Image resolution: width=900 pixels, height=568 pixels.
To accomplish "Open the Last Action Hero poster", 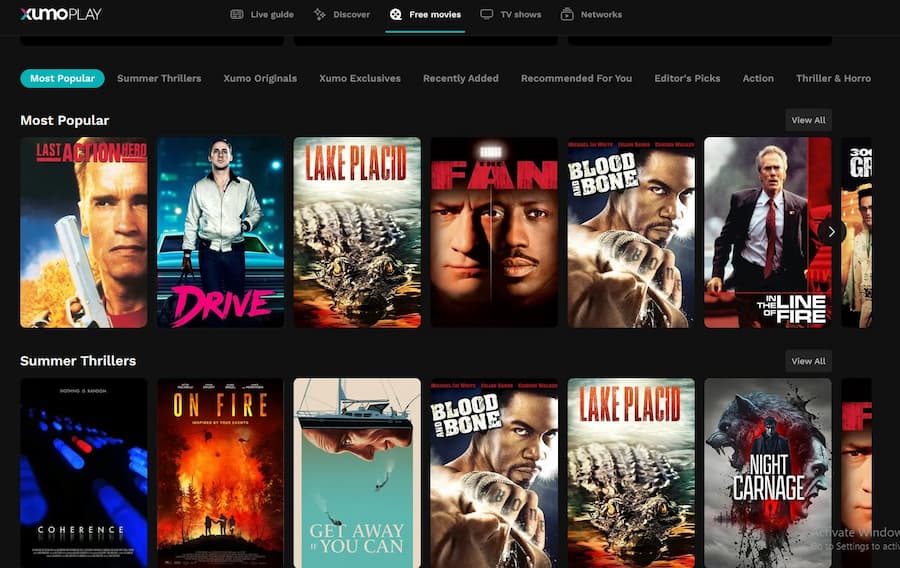I will pos(84,232).
